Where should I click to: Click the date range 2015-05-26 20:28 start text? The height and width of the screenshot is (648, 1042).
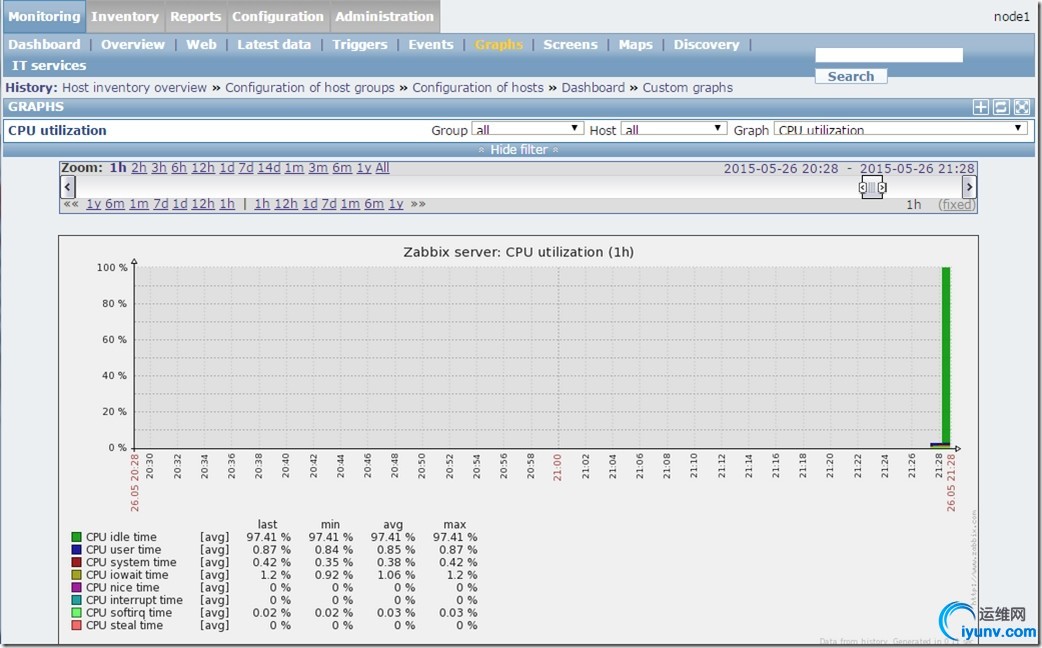pos(781,169)
